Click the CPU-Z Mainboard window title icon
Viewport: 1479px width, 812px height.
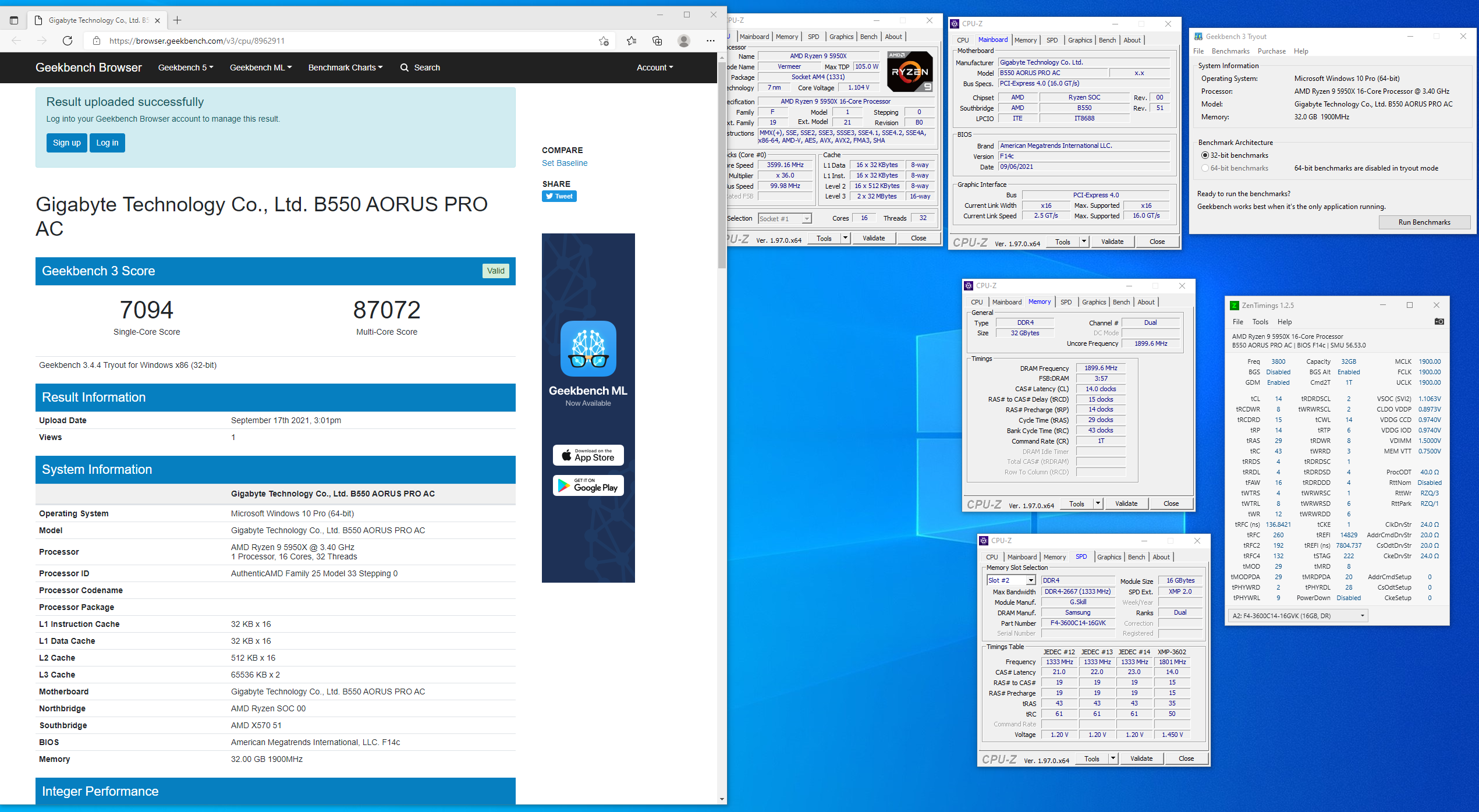click(955, 24)
